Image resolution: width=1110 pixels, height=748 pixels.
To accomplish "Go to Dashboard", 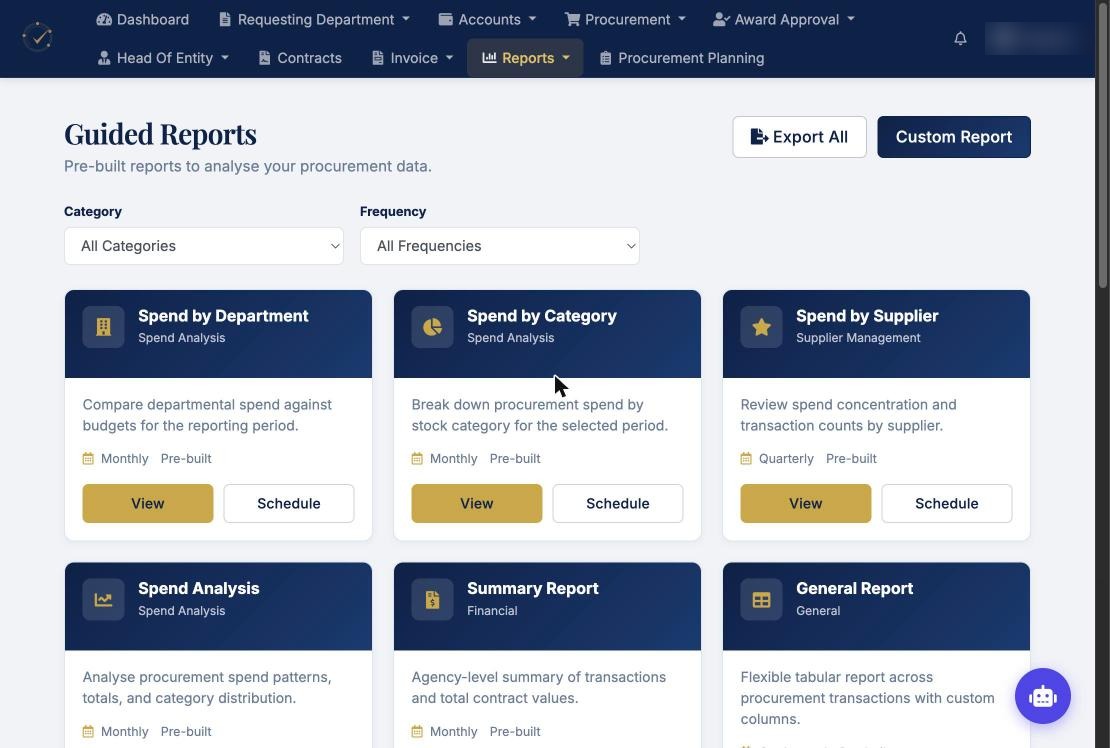I will click(x=142, y=20).
